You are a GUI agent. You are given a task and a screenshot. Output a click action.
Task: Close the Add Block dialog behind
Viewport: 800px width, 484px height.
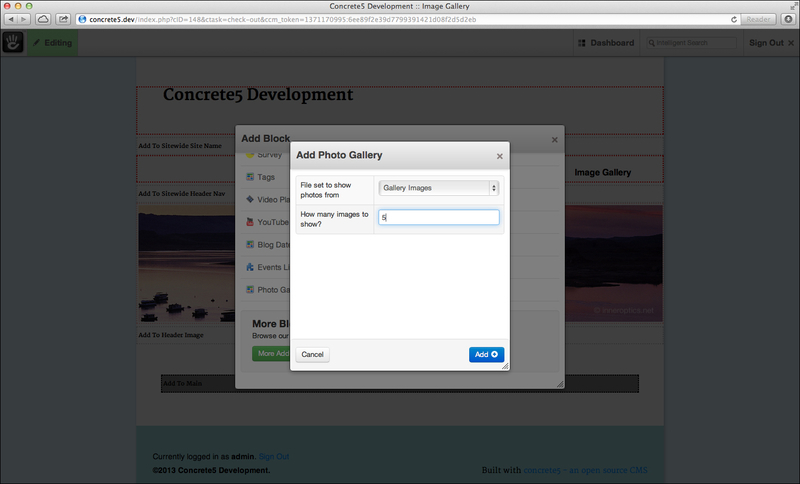[x=555, y=140]
